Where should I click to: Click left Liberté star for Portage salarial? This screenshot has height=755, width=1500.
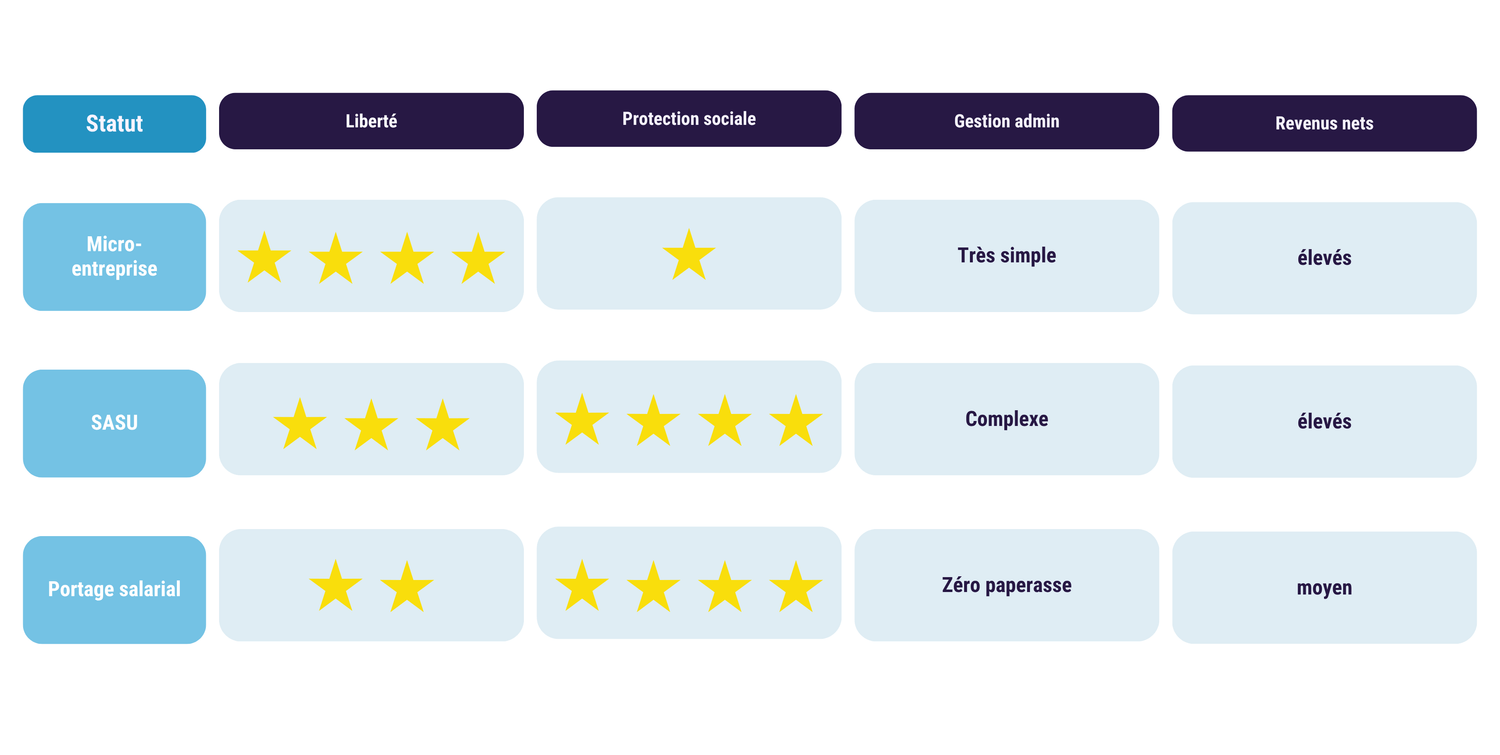pyautogui.click(x=335, y=587)
